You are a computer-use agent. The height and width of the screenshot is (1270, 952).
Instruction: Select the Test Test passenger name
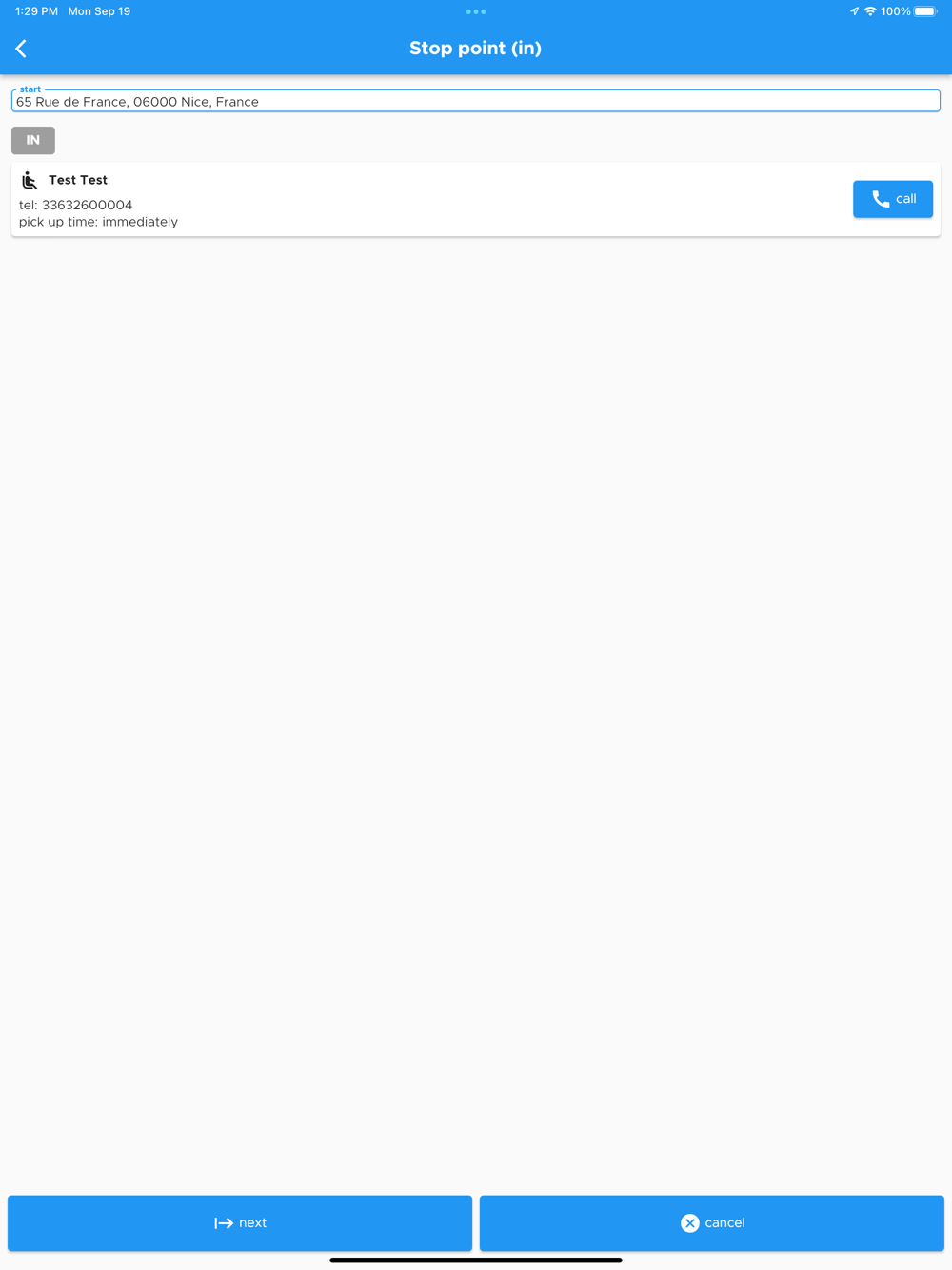pos(78,180)
